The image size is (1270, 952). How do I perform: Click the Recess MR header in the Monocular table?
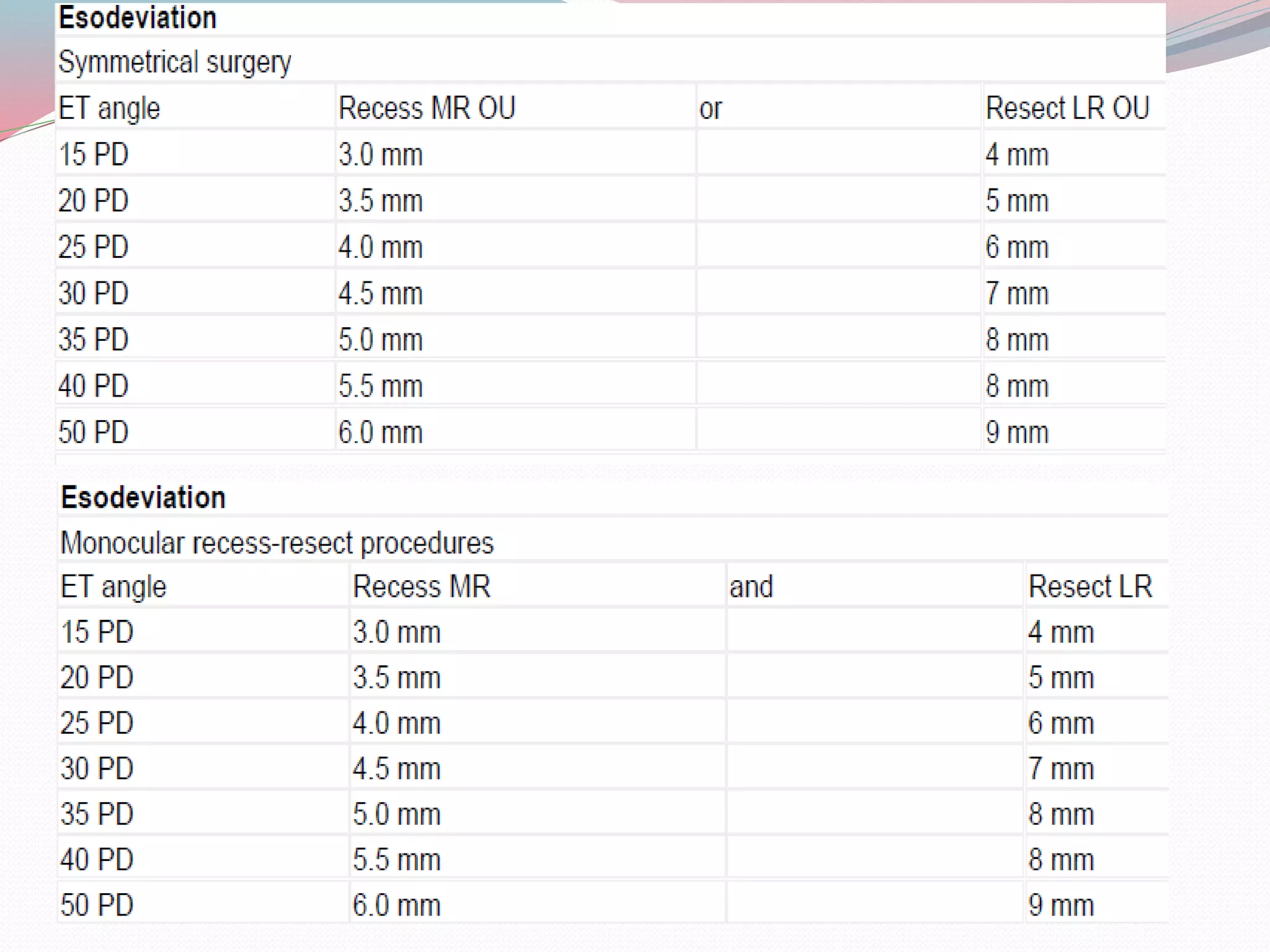tap(421, 586)
